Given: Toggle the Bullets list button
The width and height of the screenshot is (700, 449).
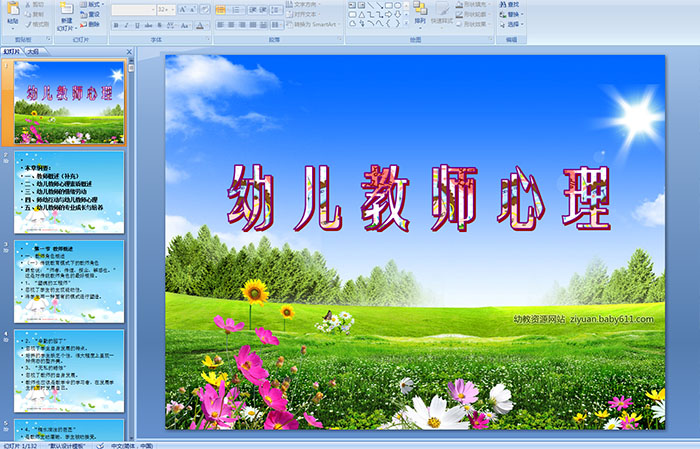Looking at the screenshot, I should tap(221, 10).
